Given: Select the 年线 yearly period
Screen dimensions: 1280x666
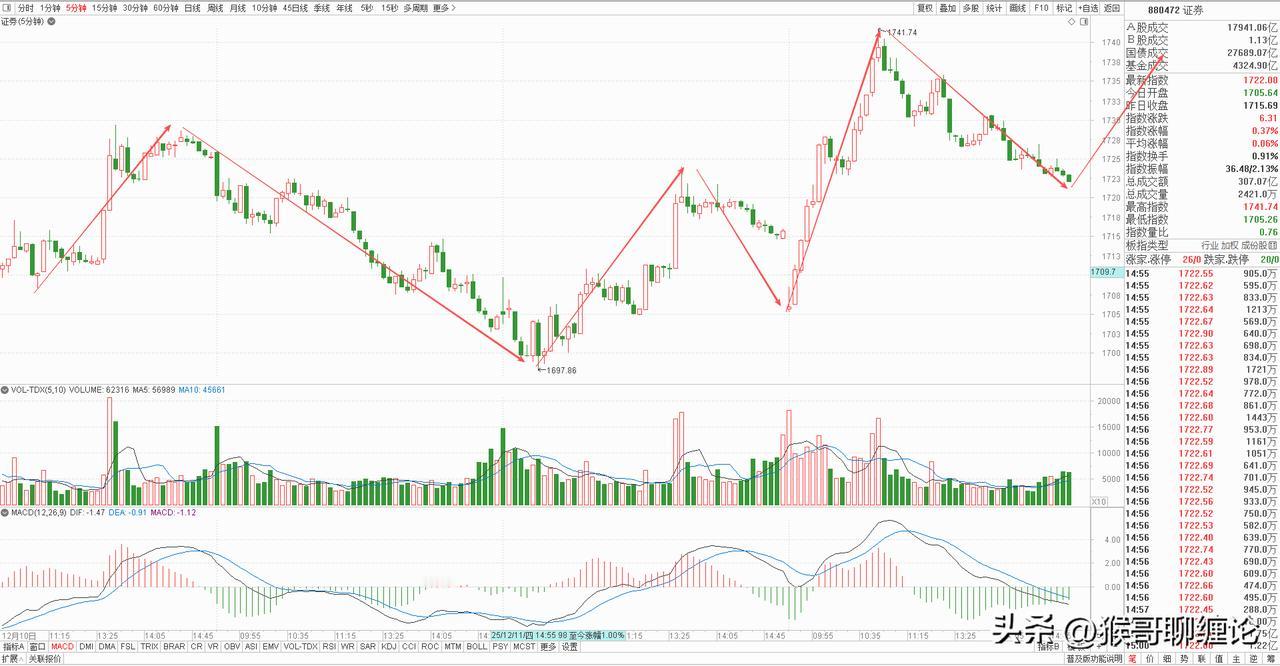Looking at the screenshot, I should (344, 8).
